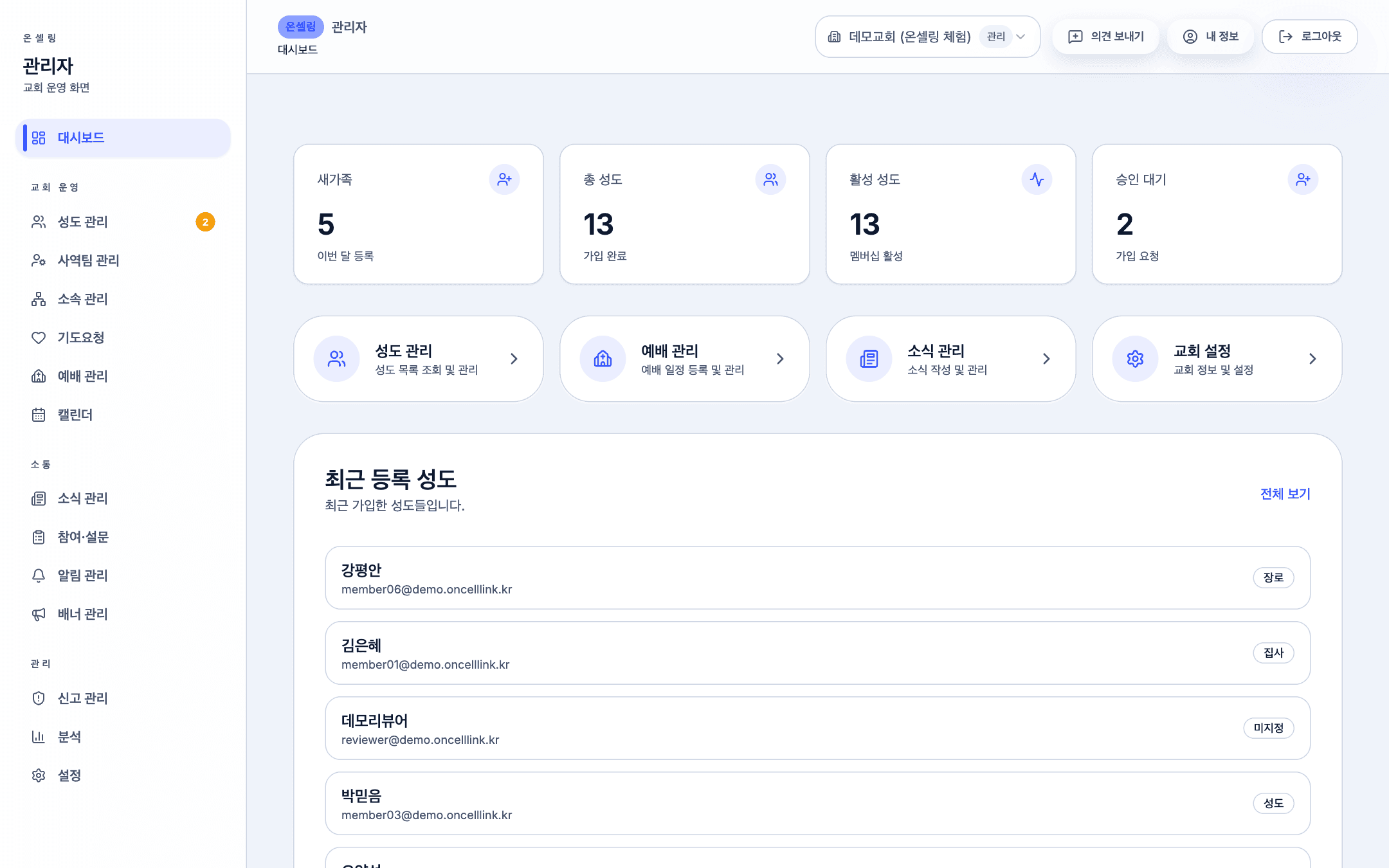Select the 기도요청 menu label
This screenshot has width=1389, height=868.
click(x=81, y=338)
